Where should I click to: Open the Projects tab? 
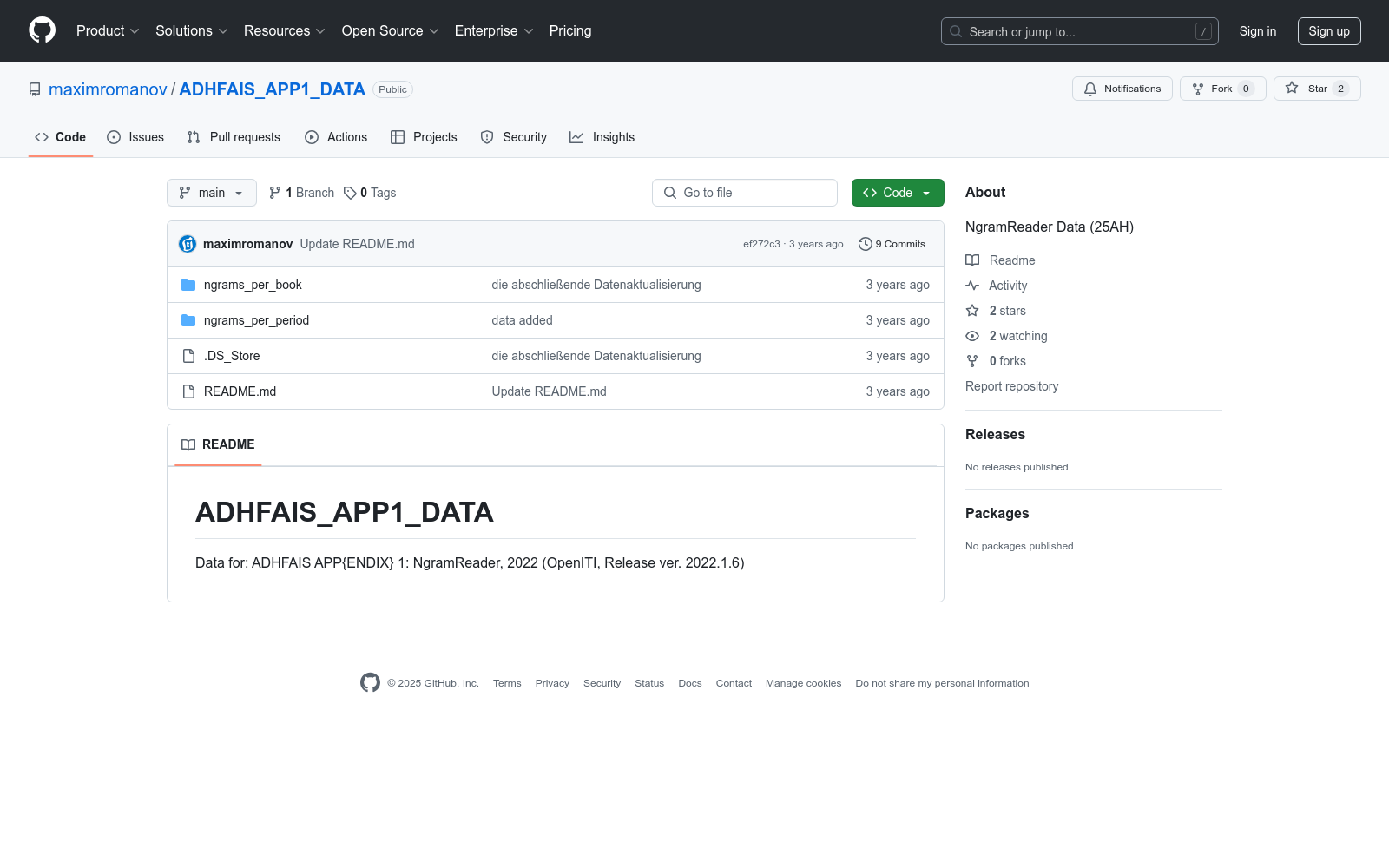pos(424,137)
